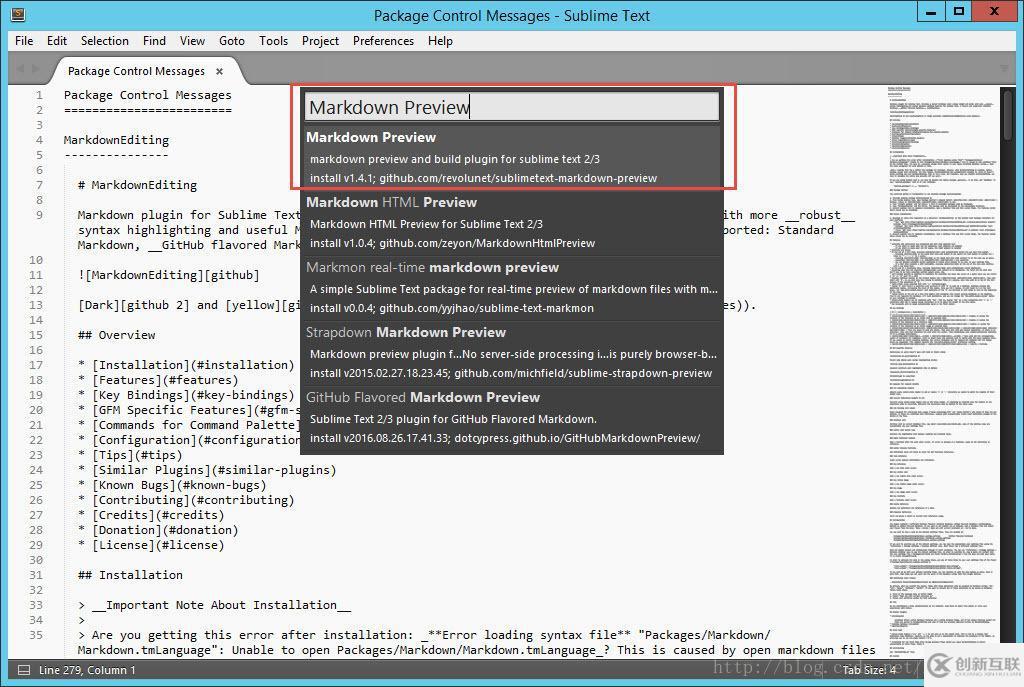Click the michfield/sublime-strapdown-preview install line
Viewport: 1024px width, 687px height.
(511, 373)
